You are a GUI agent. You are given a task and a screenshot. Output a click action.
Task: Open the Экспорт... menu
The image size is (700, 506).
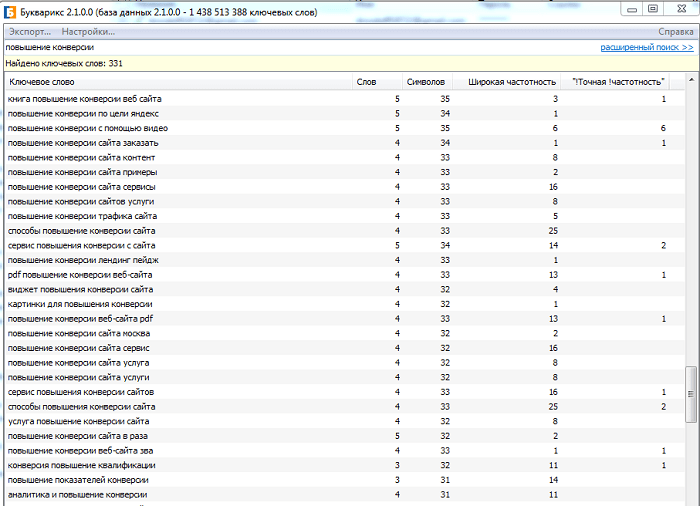[x=29, y=32]
